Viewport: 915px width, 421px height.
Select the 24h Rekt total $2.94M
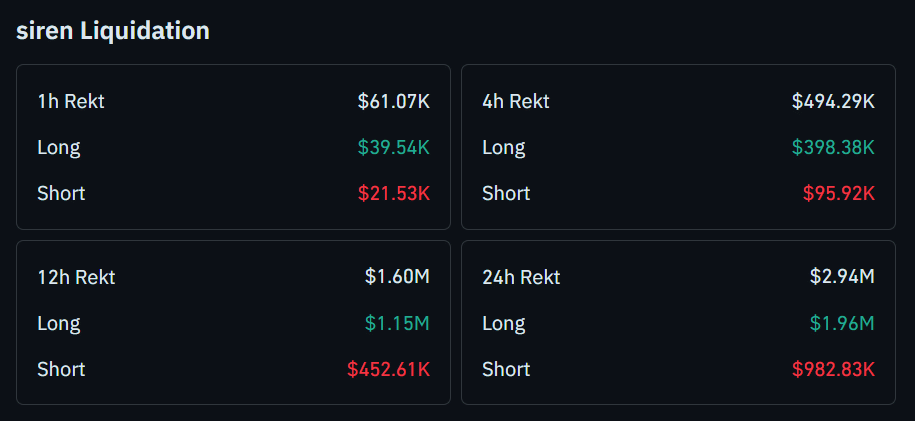pyautogui.click(x=842, y=277)
